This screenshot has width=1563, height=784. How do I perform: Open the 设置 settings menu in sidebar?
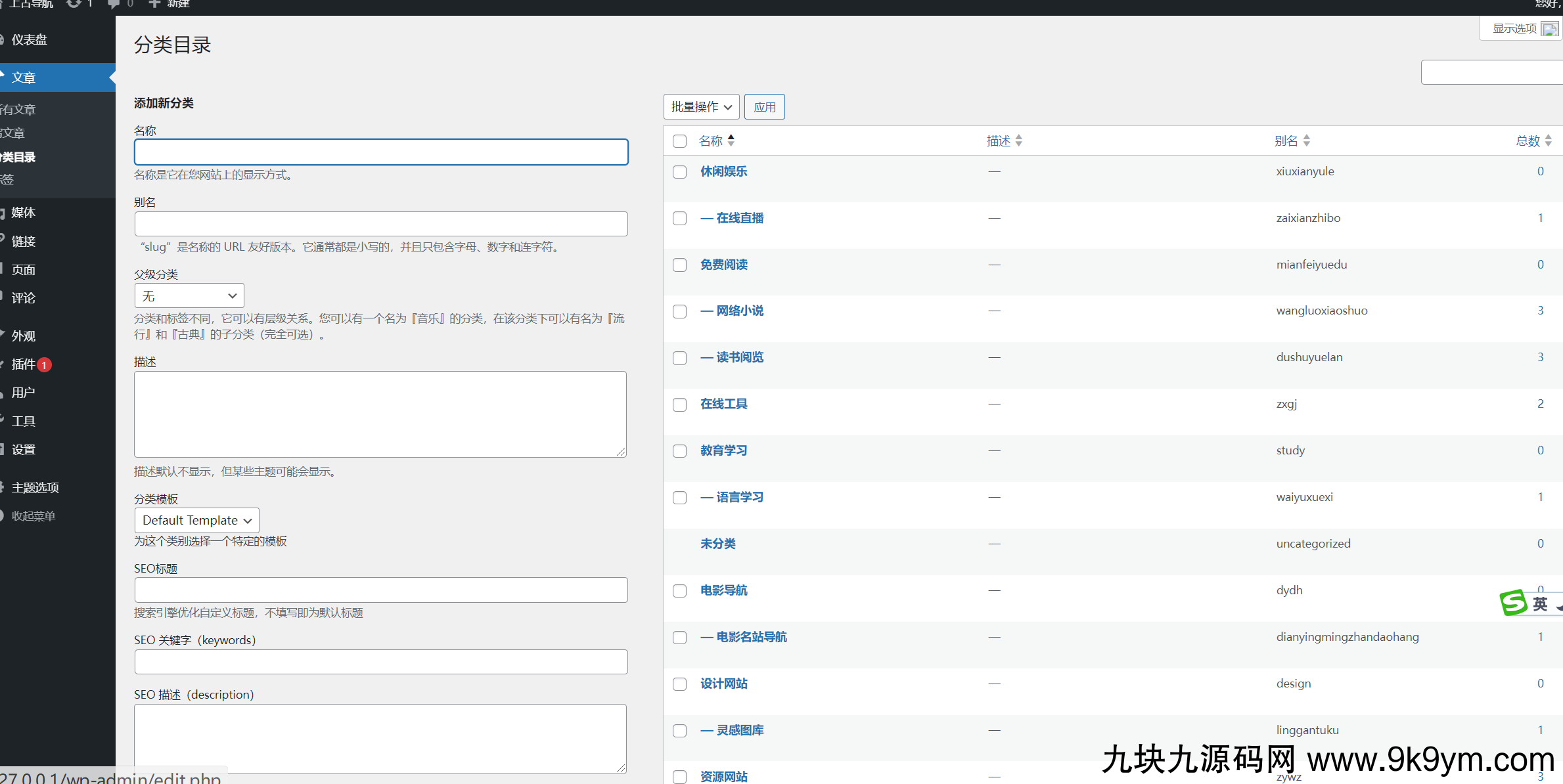[x=23, y=449]
